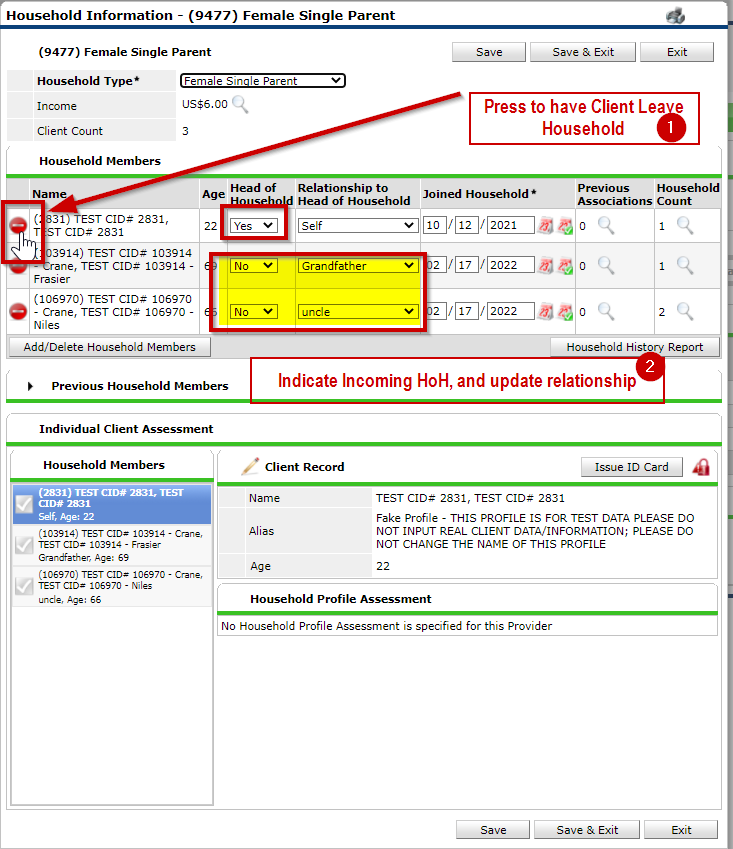Open Household Type dropdown
This screenshot has height=849, width=733.
[x=263, y=81]
